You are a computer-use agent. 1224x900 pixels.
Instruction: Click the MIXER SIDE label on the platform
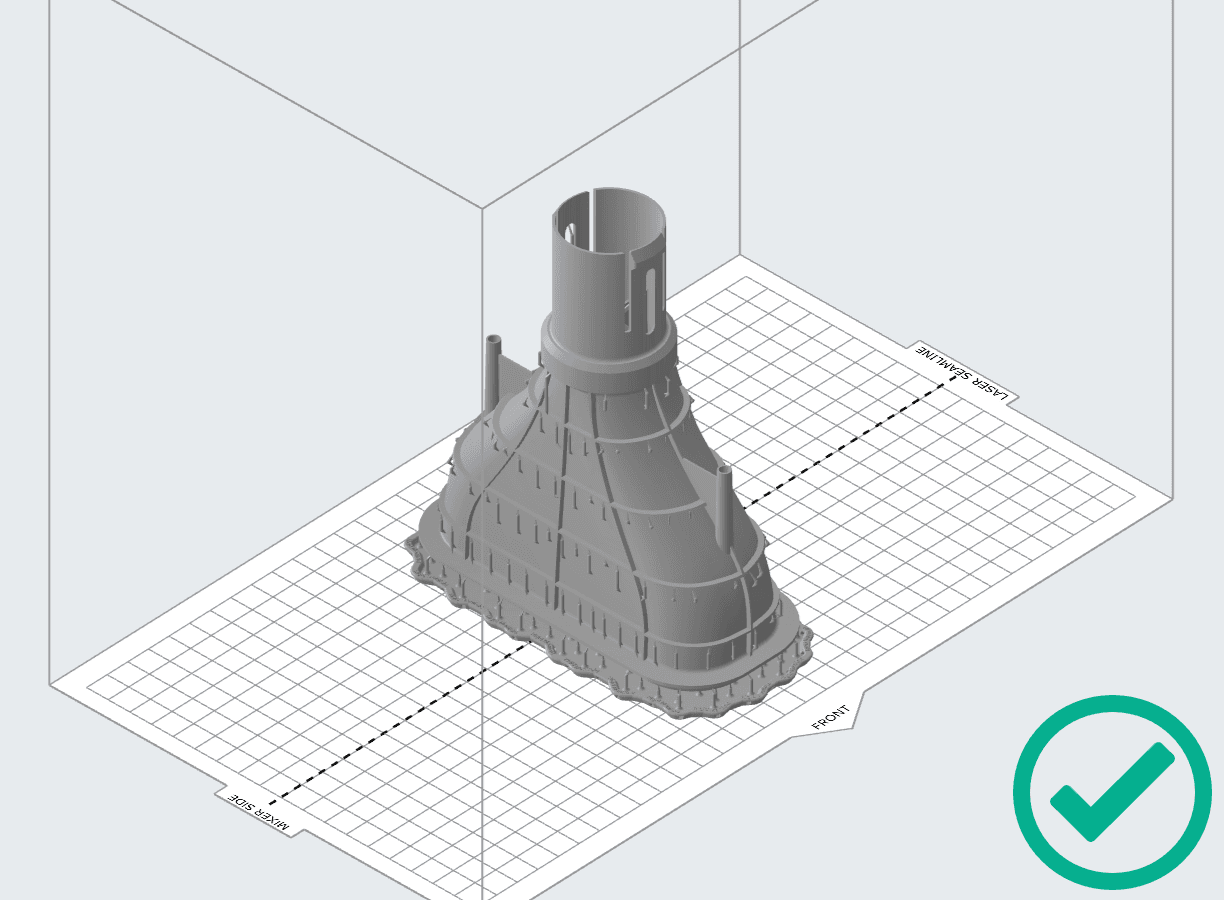[x=259, y=813]
